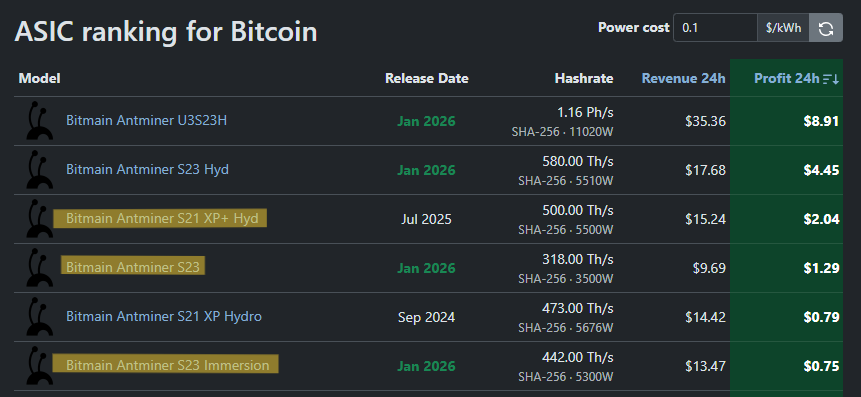Click the $8.91 profit value
The width and height of the screenshot is (861, 397).
click(x=821, y=121)
